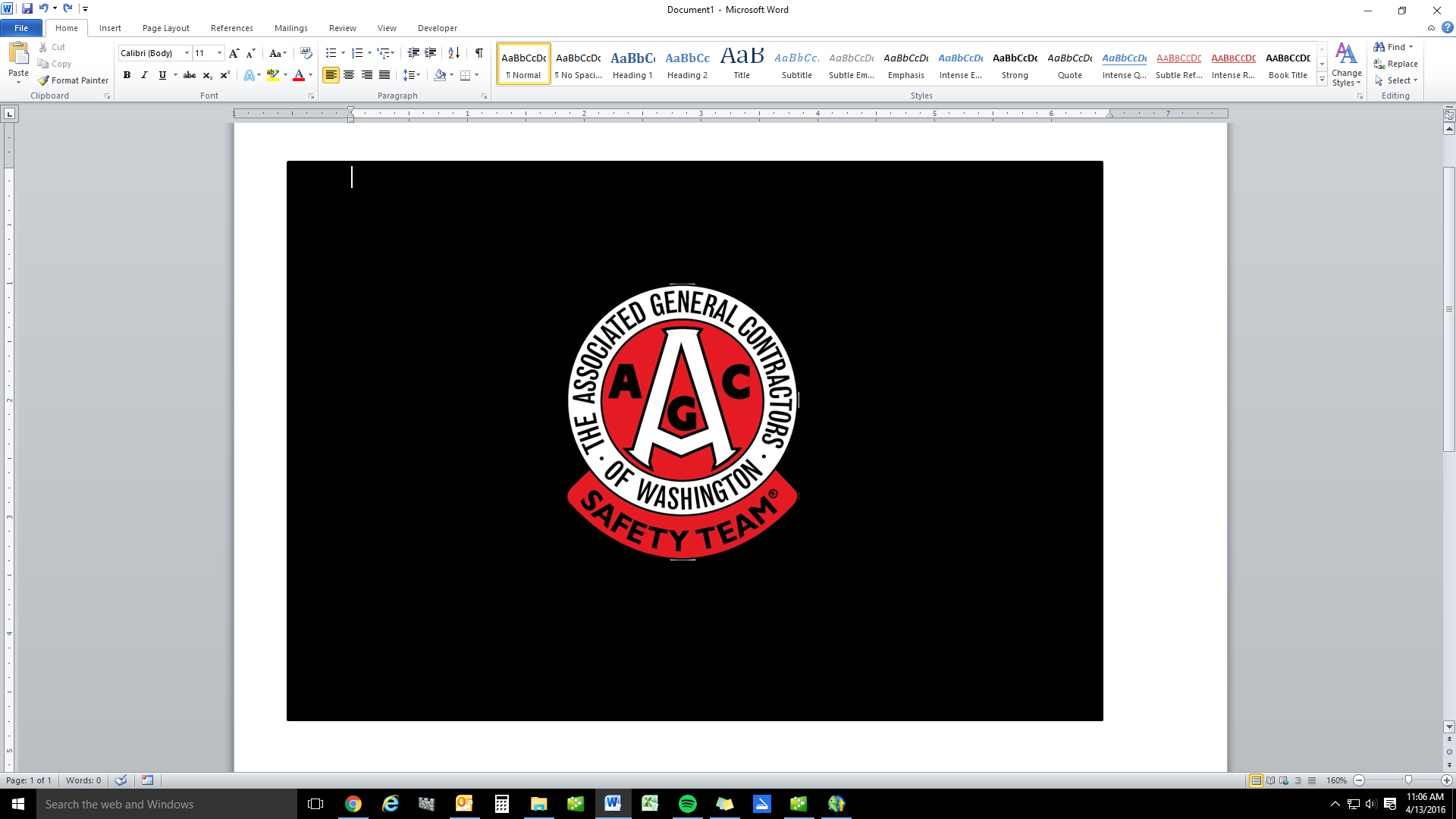Screen dimensions: 1456x819
Task: Click Decrease Indent icon
Action: pos(413,53)
